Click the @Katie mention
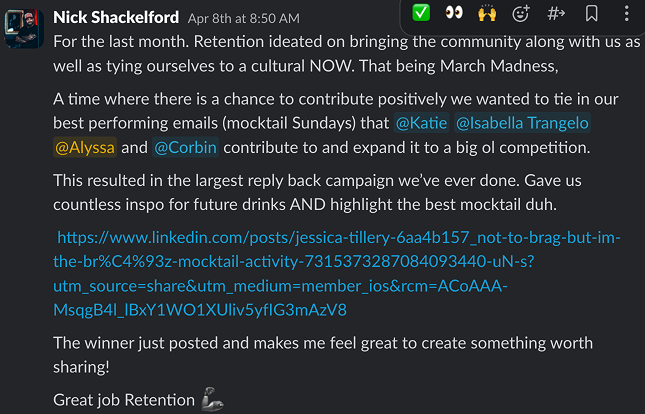Screen dimensions: 645x414 [x=421, y=123]
